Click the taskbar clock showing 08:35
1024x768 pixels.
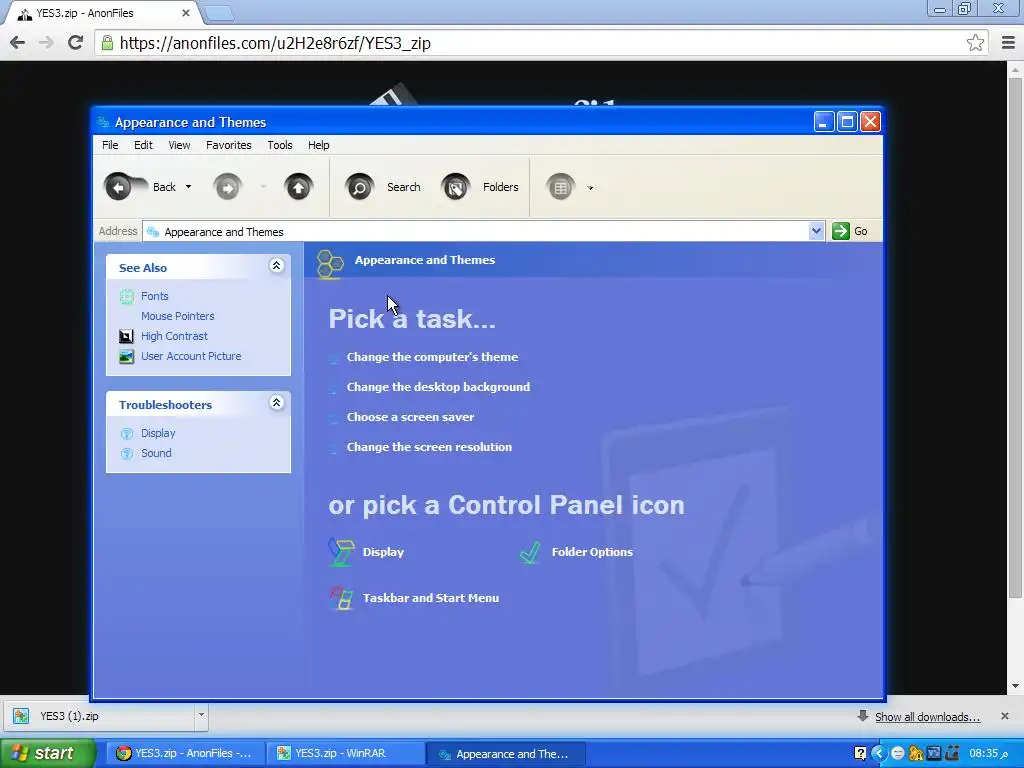tap(988, 754)
